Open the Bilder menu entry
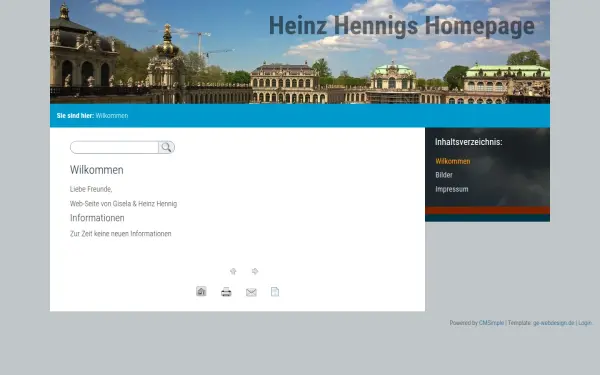The width and height of the screenshot is (600, 375). coord(444,175)
